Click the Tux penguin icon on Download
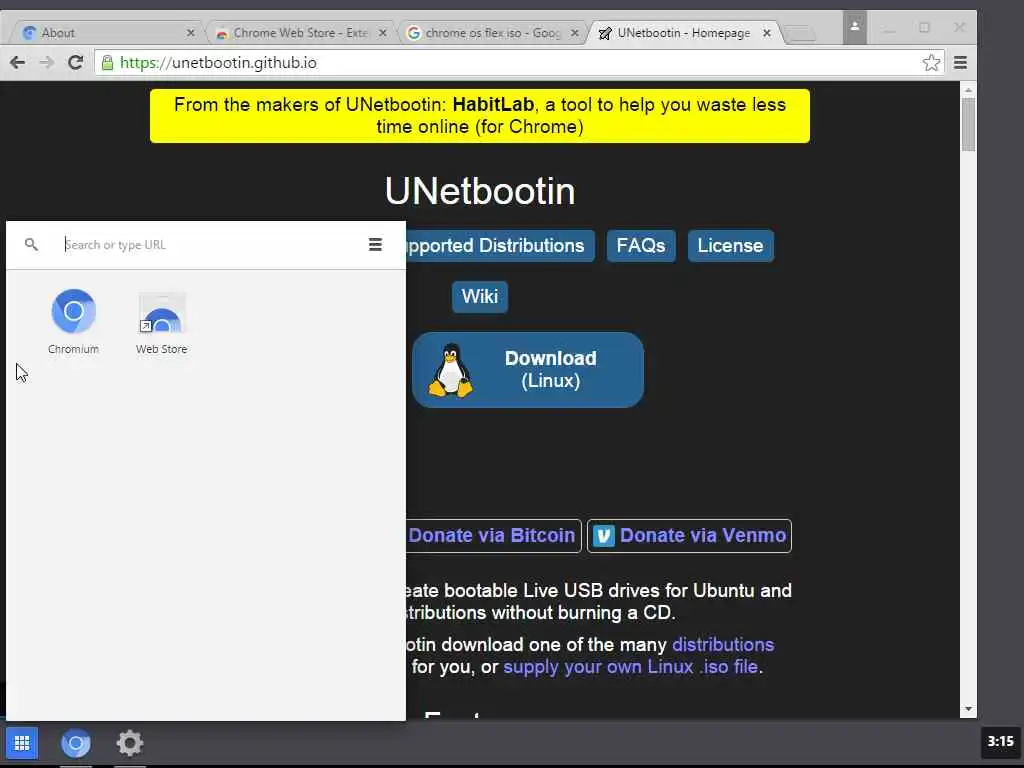1024x768 pixels. pos(450,370)
